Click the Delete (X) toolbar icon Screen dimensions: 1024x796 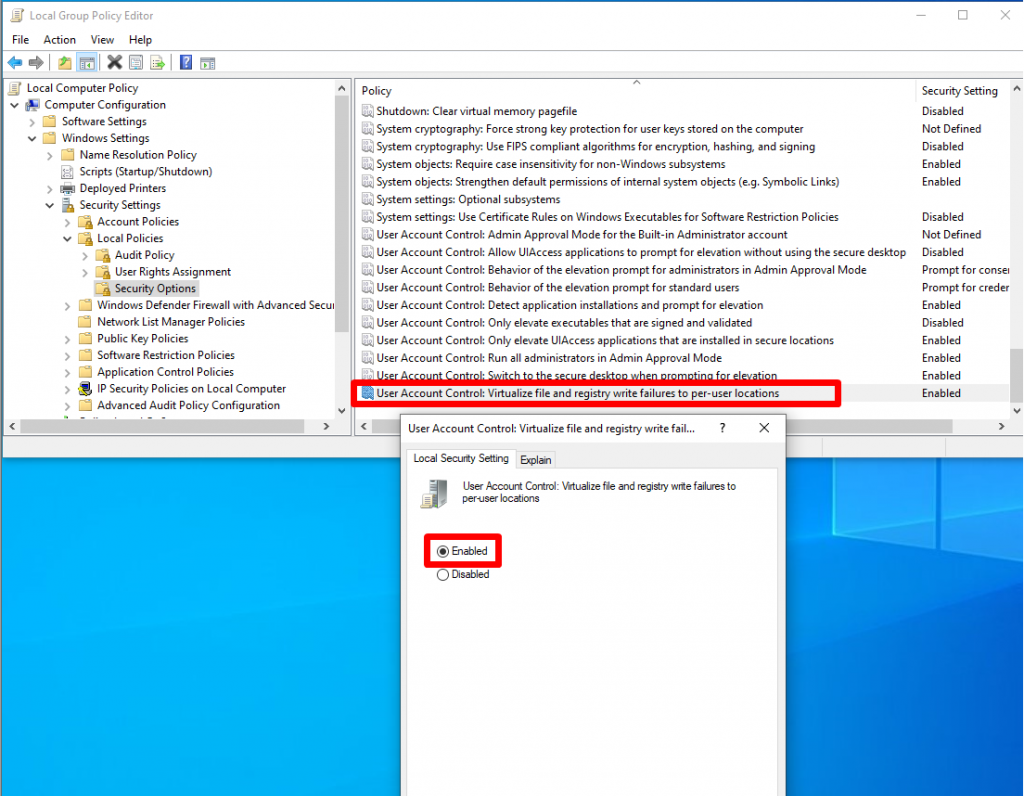click(113, 62)
